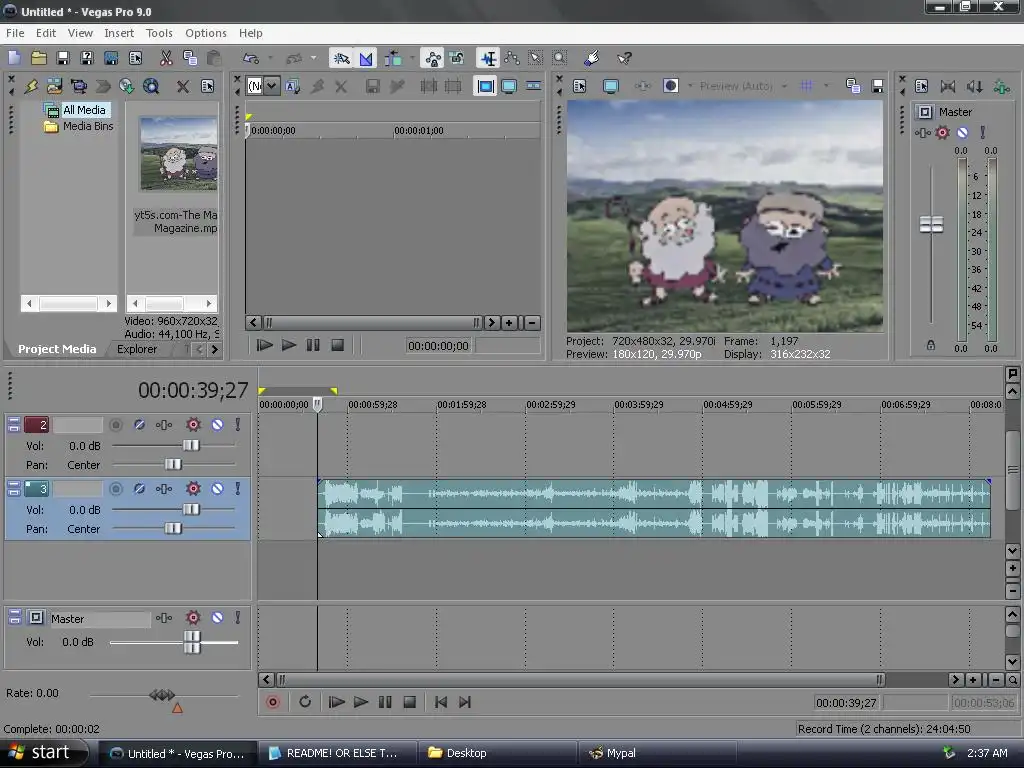1024x768 pixels.
Task: Click the track 2 pan slider
Action: point(172,464)
